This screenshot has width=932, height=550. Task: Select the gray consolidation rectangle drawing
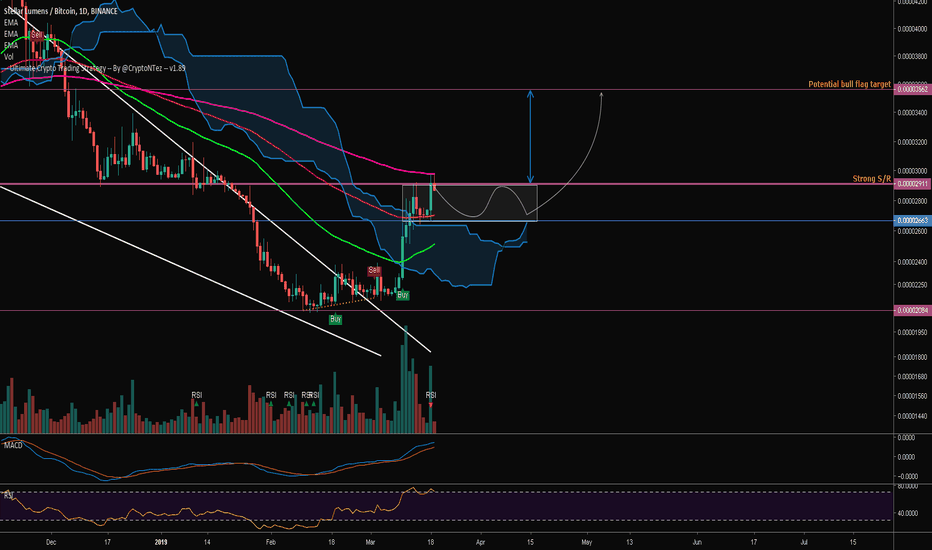(x=470, y=203)
